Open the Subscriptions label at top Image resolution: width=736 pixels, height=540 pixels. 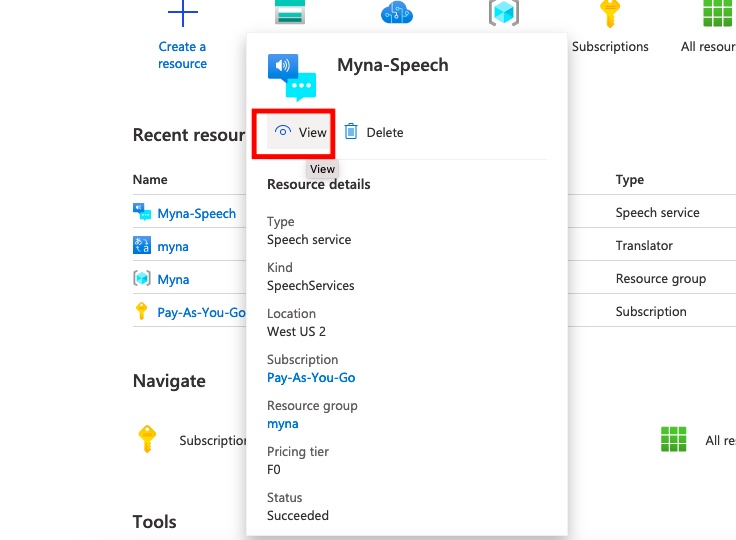pos(610,46)
